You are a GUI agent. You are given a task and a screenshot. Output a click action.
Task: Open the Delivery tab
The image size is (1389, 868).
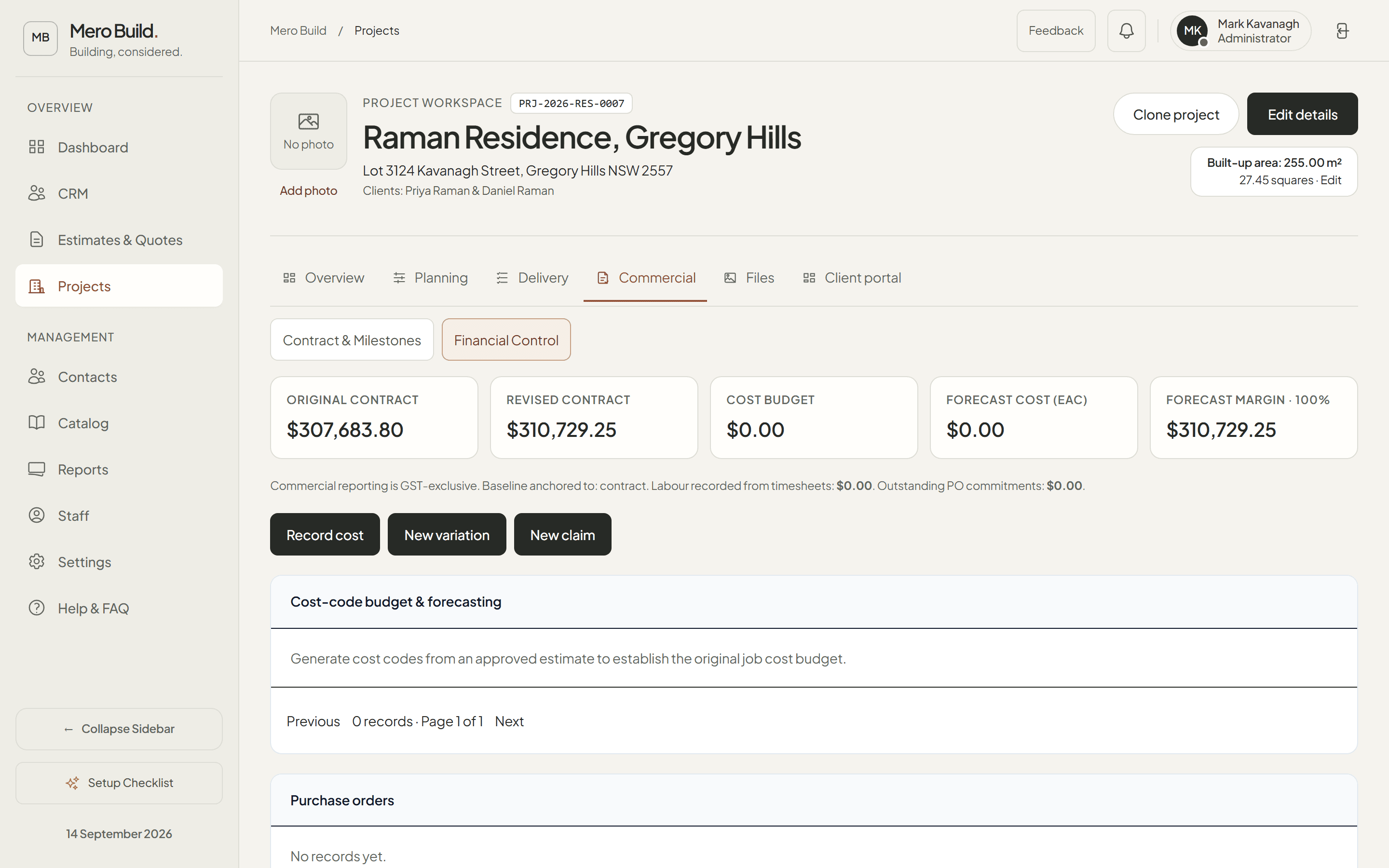point(532,278)
